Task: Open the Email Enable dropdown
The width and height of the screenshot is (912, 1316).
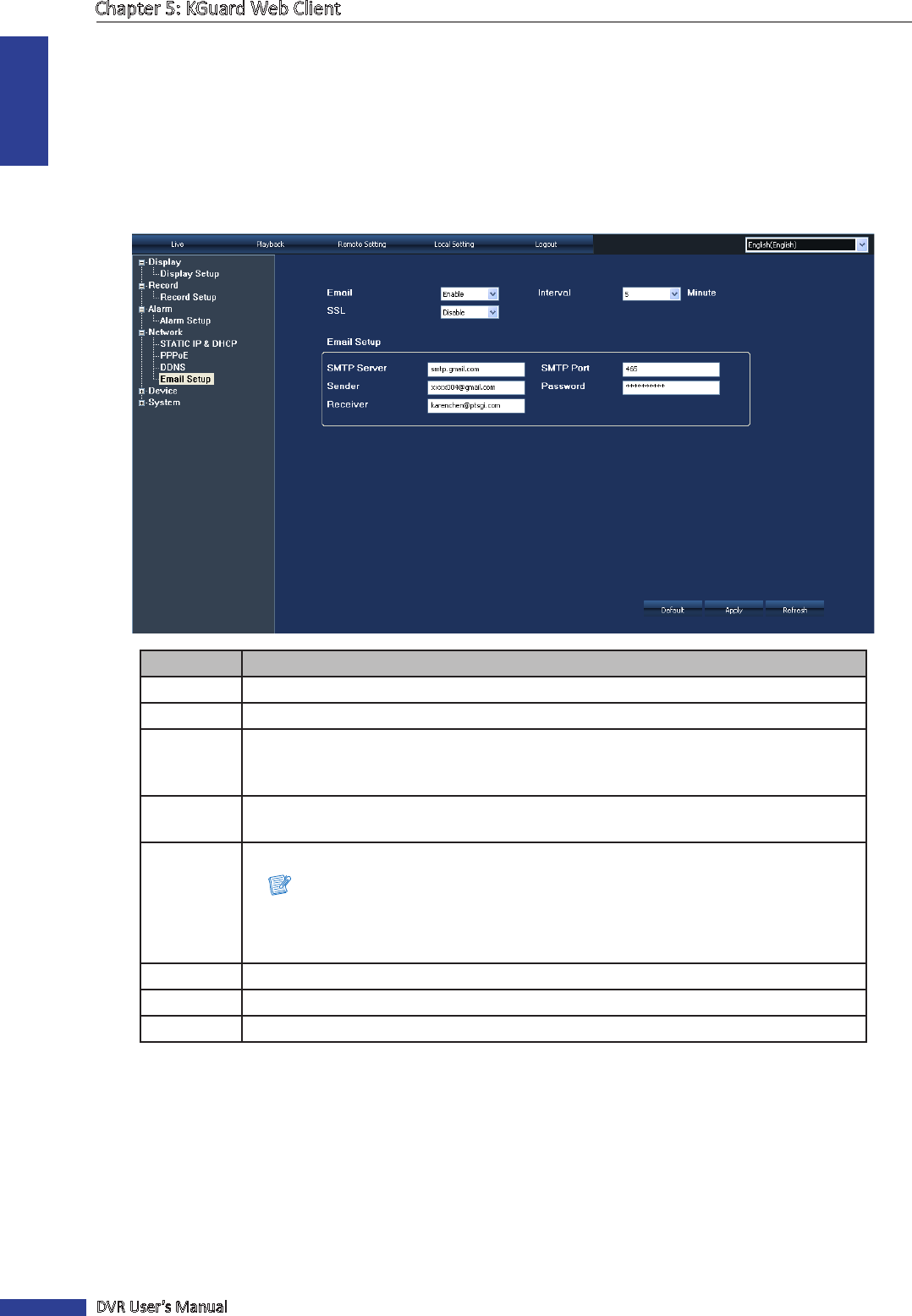Action: click(x=470, y=294)
